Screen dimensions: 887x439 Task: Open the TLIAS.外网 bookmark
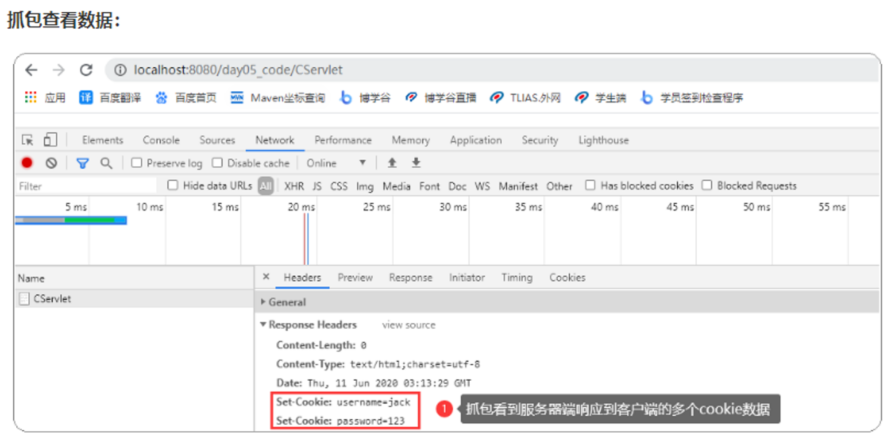pyautogui.click(x=525, y=98)
